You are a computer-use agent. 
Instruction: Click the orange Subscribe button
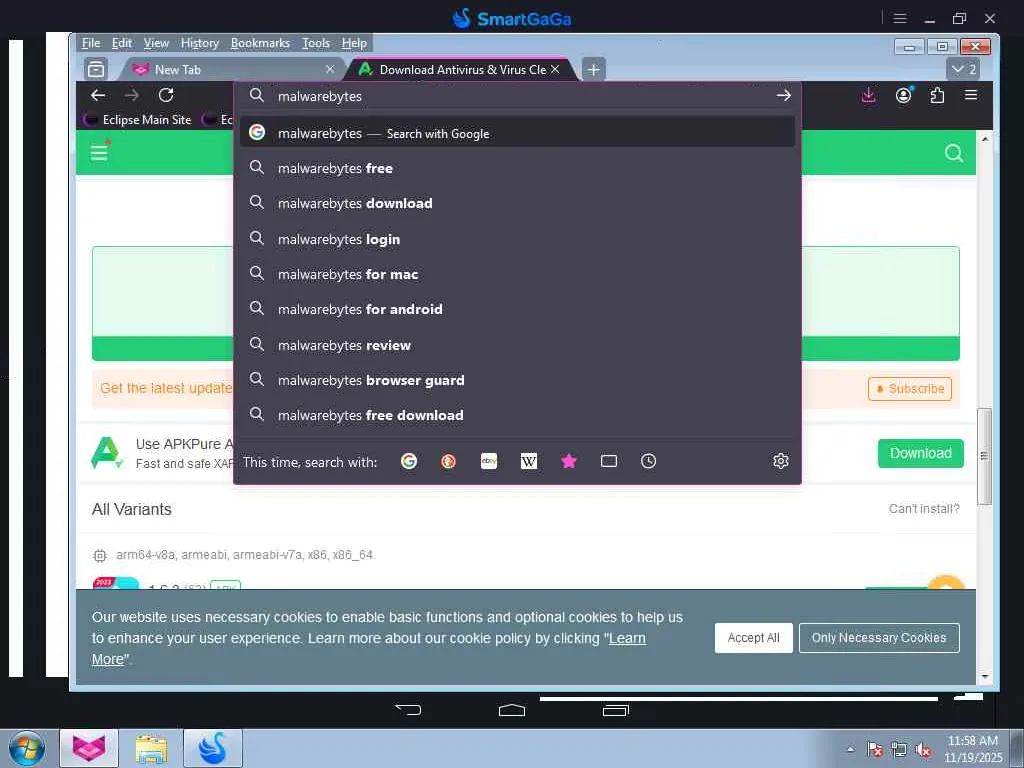tap(910, 389)
